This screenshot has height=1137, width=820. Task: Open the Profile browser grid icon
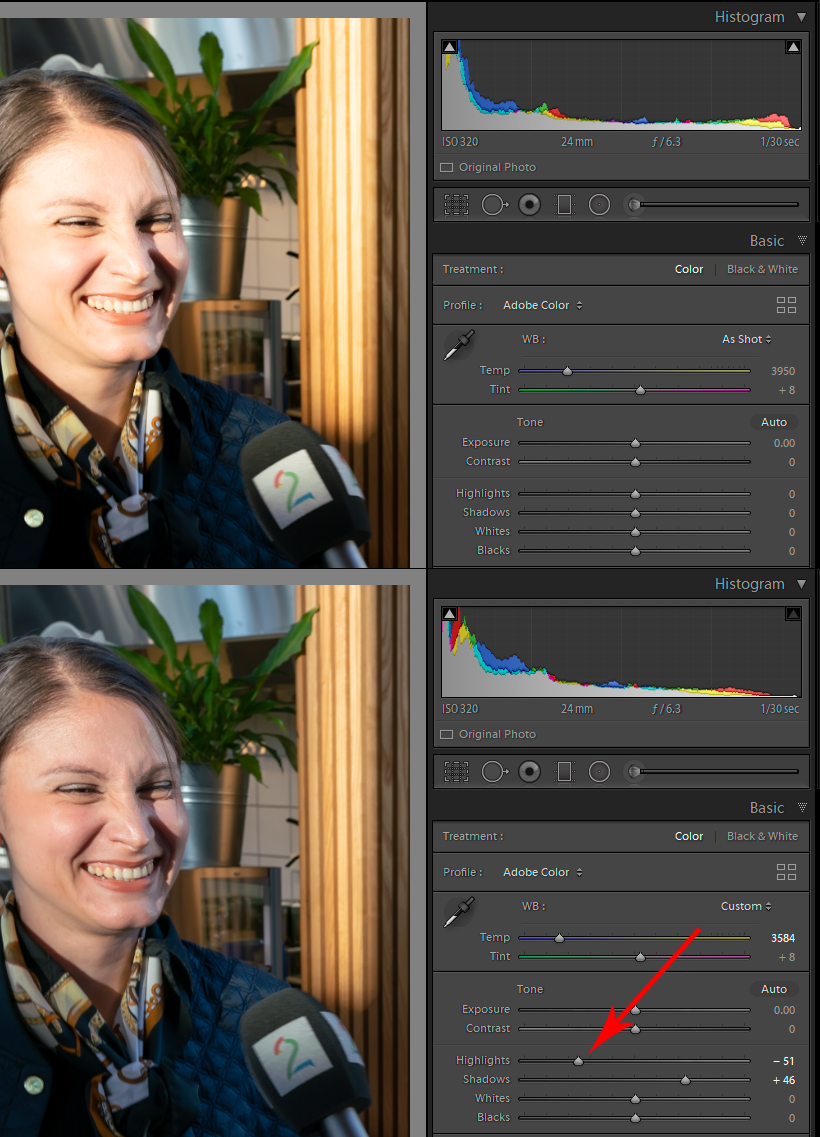[x=786, y=305]
